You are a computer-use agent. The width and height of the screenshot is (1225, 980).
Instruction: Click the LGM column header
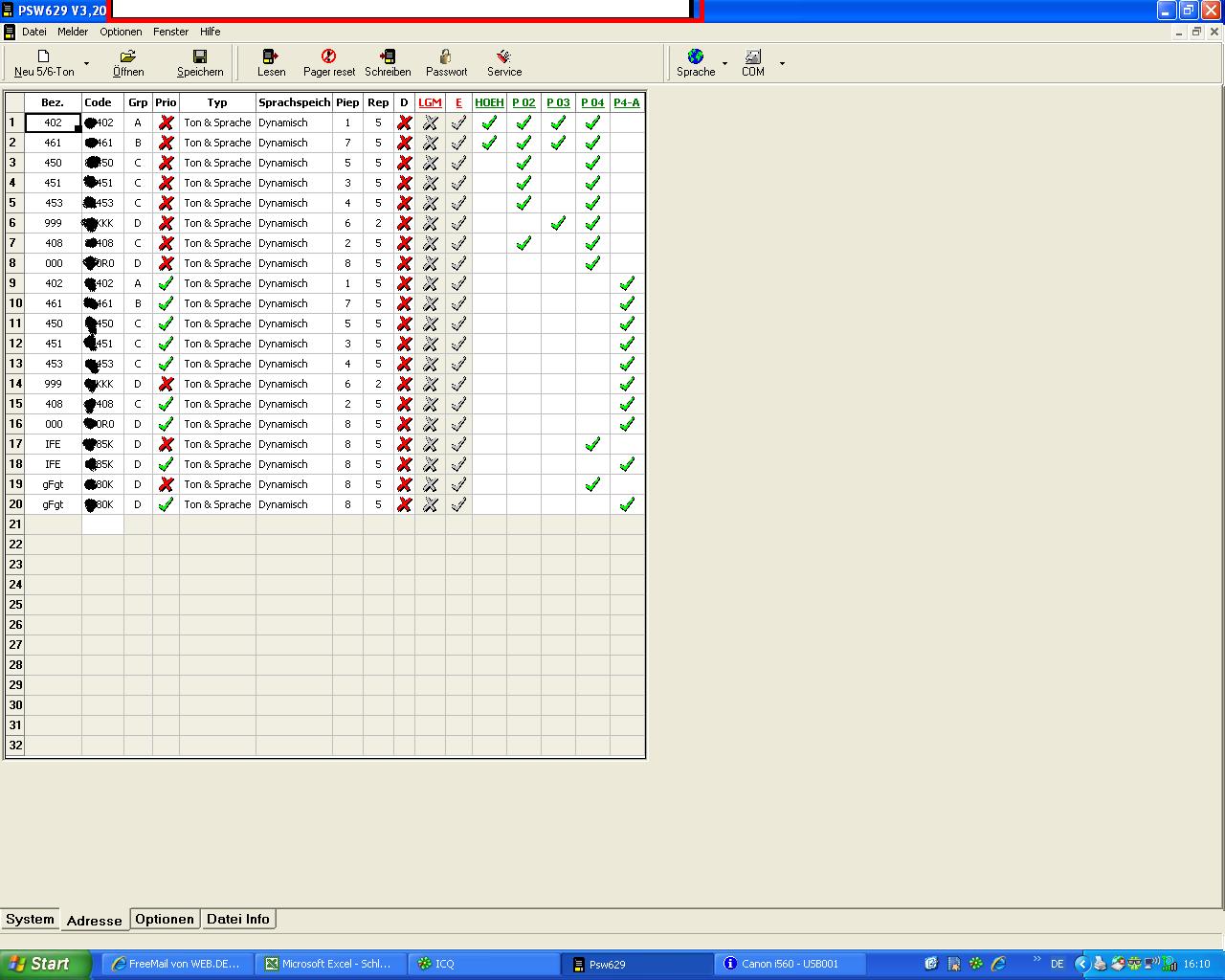click(x=430, y=102)
